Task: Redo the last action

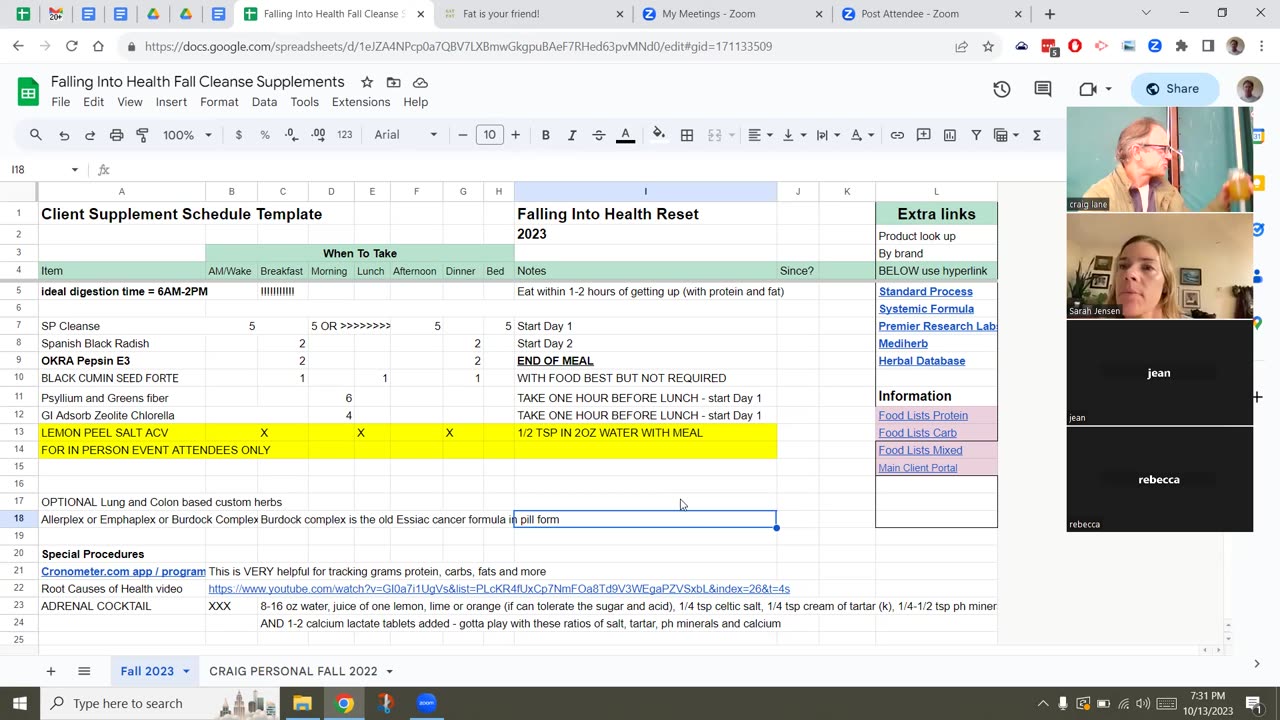Action: (x=90, y=135)
